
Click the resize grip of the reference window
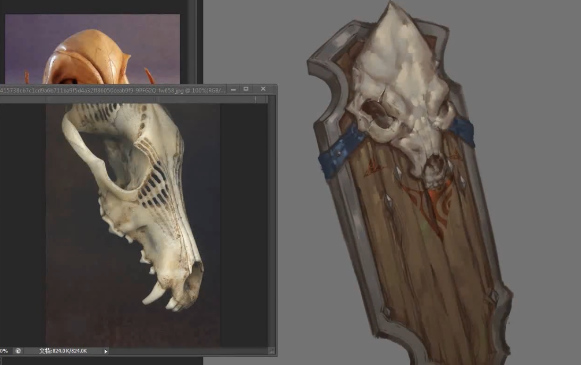tap(272, 351)
